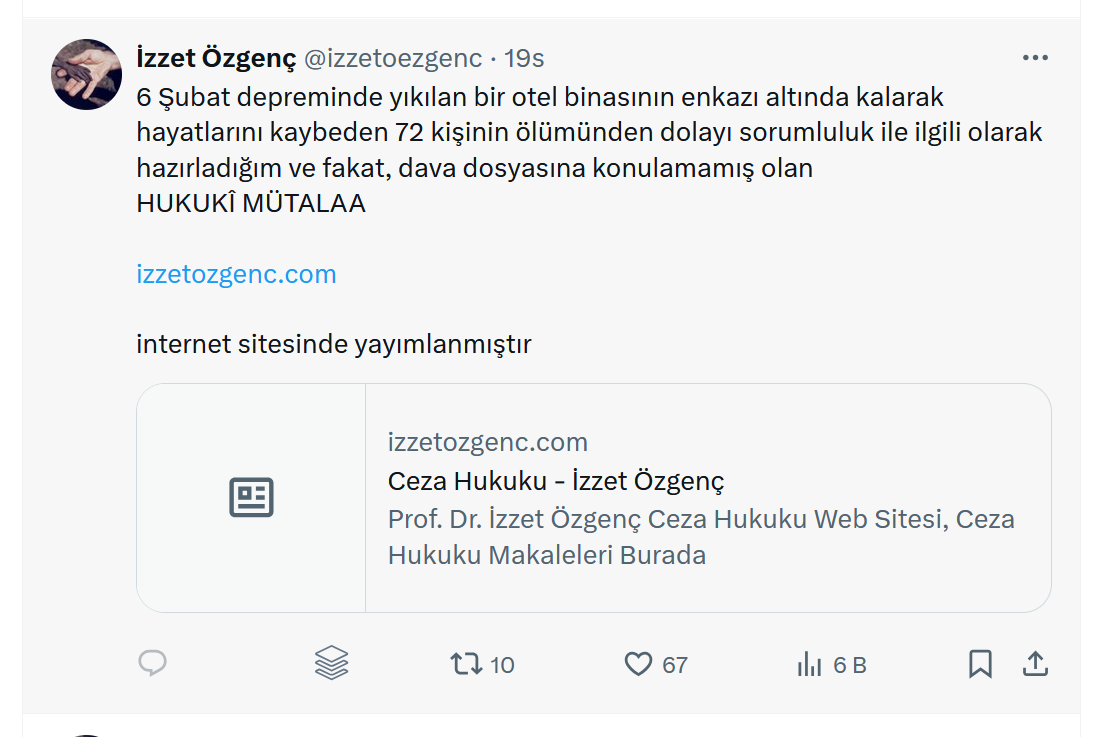Screen dimensions: 1106x737
Task: Open the @izzetoezgenc handle link
Action: (x=392, y=59)
